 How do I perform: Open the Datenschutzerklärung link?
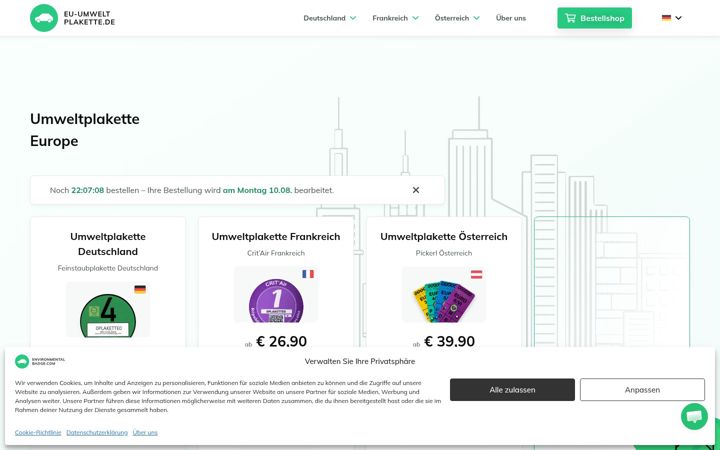[x=97, y=433]
